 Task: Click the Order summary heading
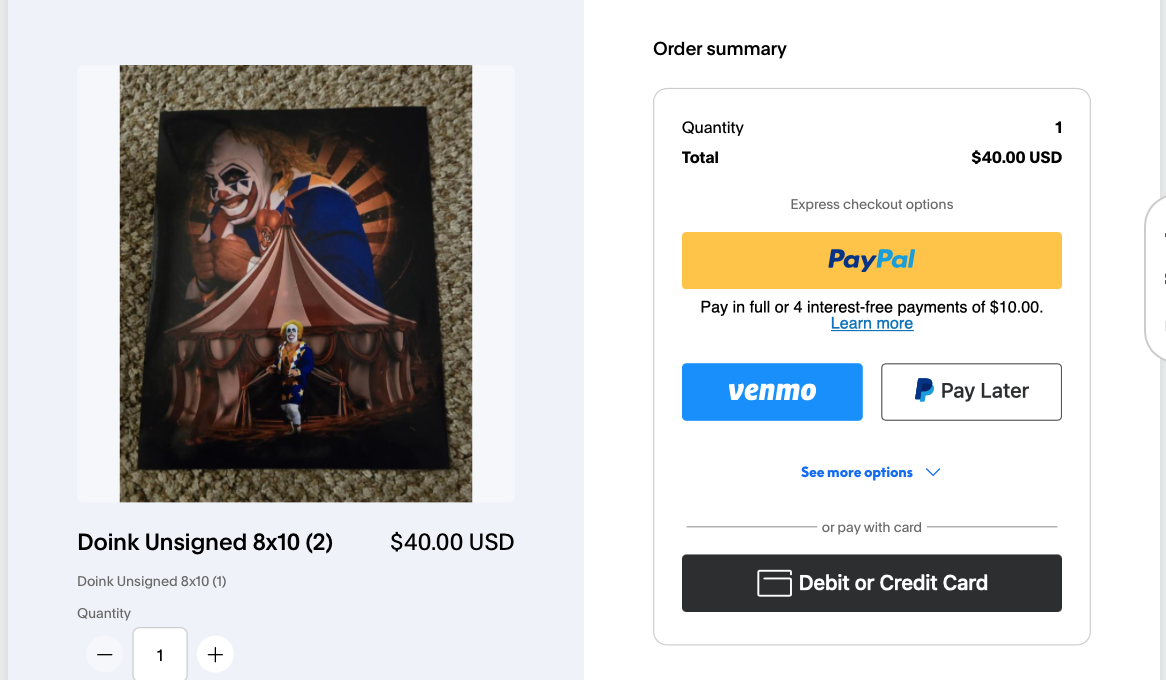point(720,49)
